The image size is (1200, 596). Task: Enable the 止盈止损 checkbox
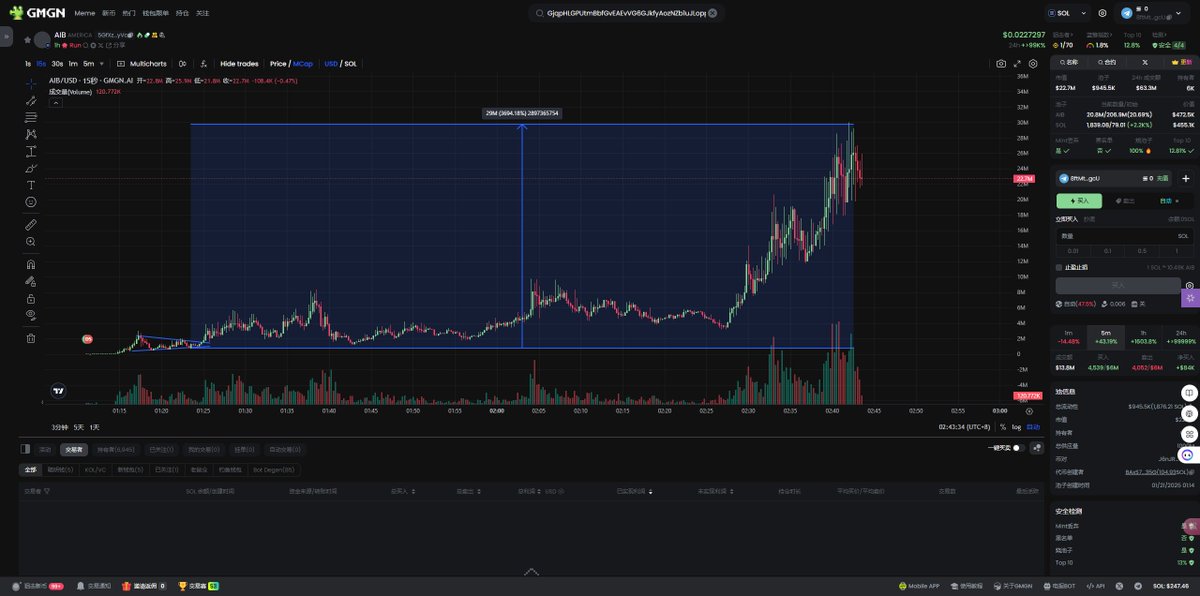click(1059, 268)
